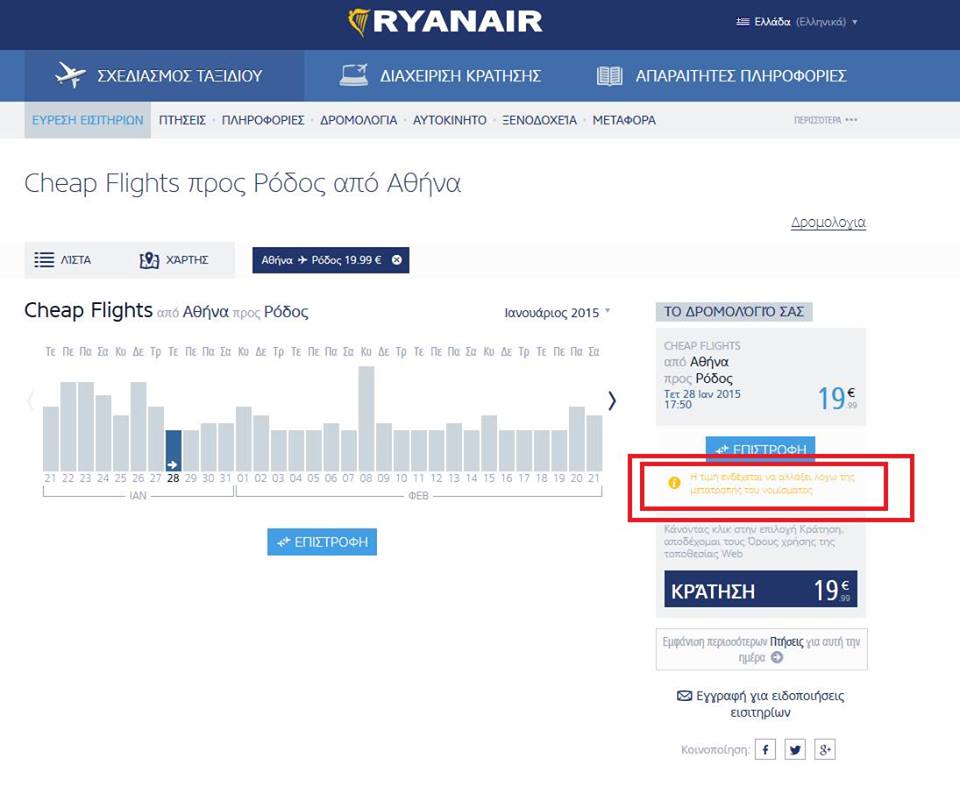Go to the ΑΠΑΡΑΙΤΗΤΕΣ ΠΛΗΡΟΦΟΡΙΕΣ tab

pos(722,76)
